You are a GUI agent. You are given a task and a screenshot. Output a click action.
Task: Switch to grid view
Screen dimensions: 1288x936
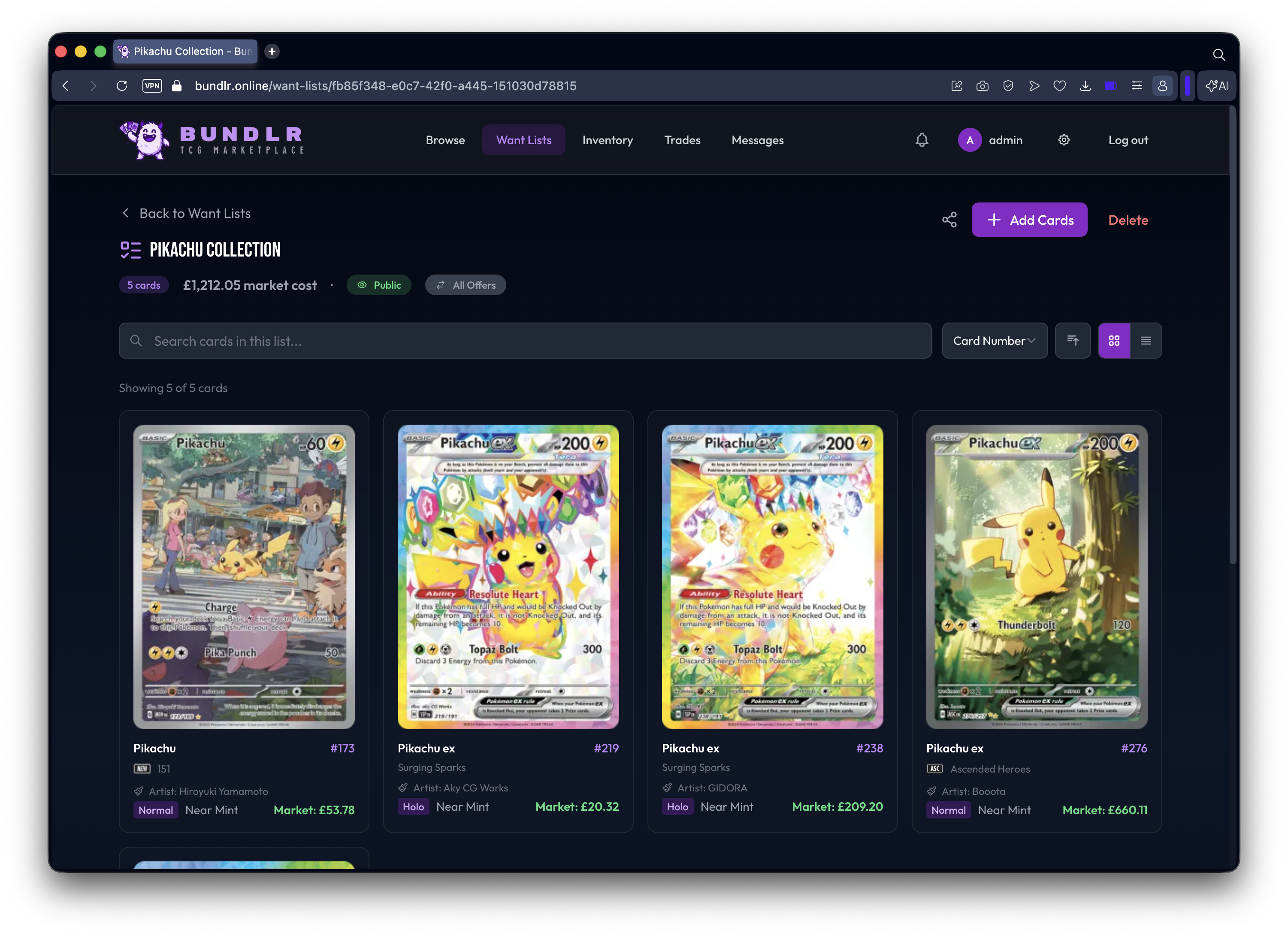(1114, 341)
